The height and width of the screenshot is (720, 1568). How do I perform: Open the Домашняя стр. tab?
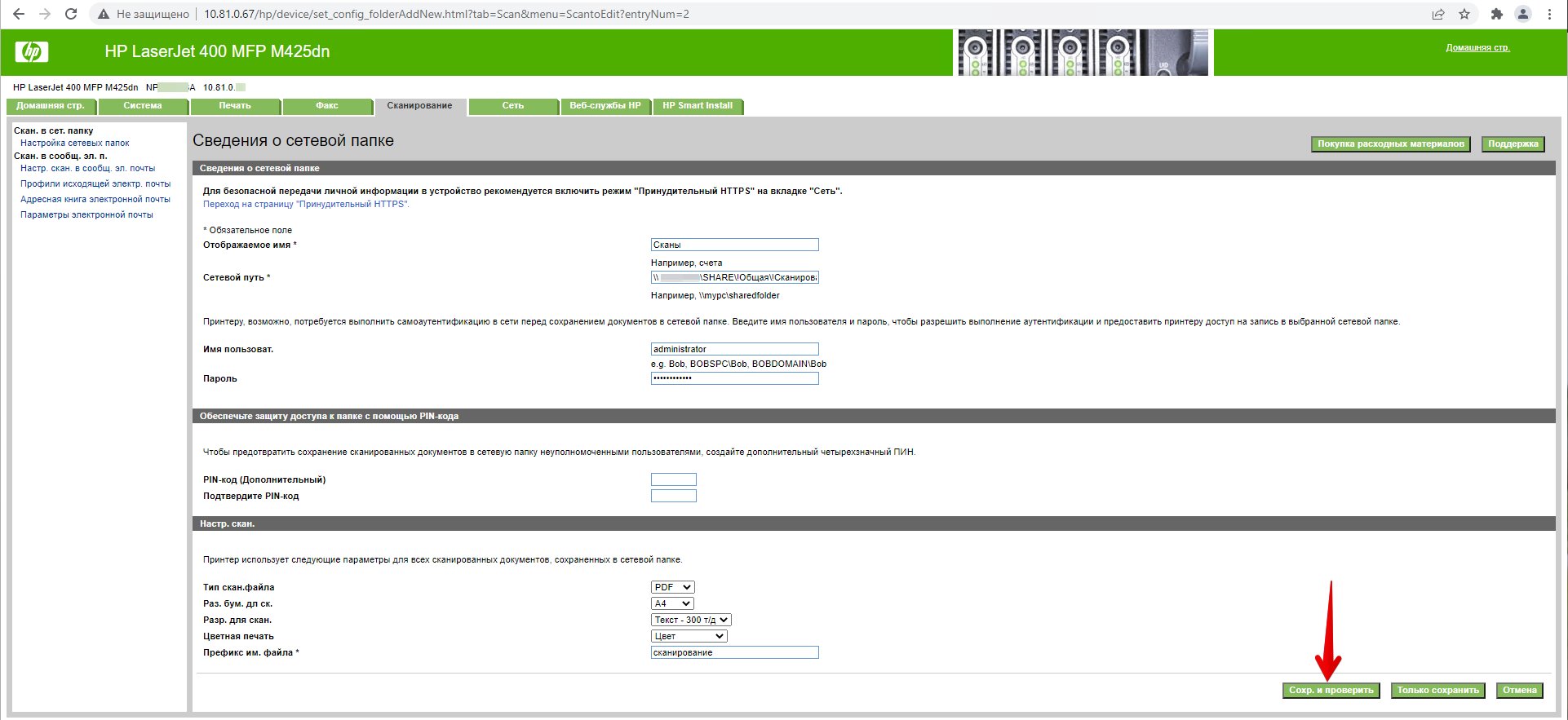(x=51, y=106)
